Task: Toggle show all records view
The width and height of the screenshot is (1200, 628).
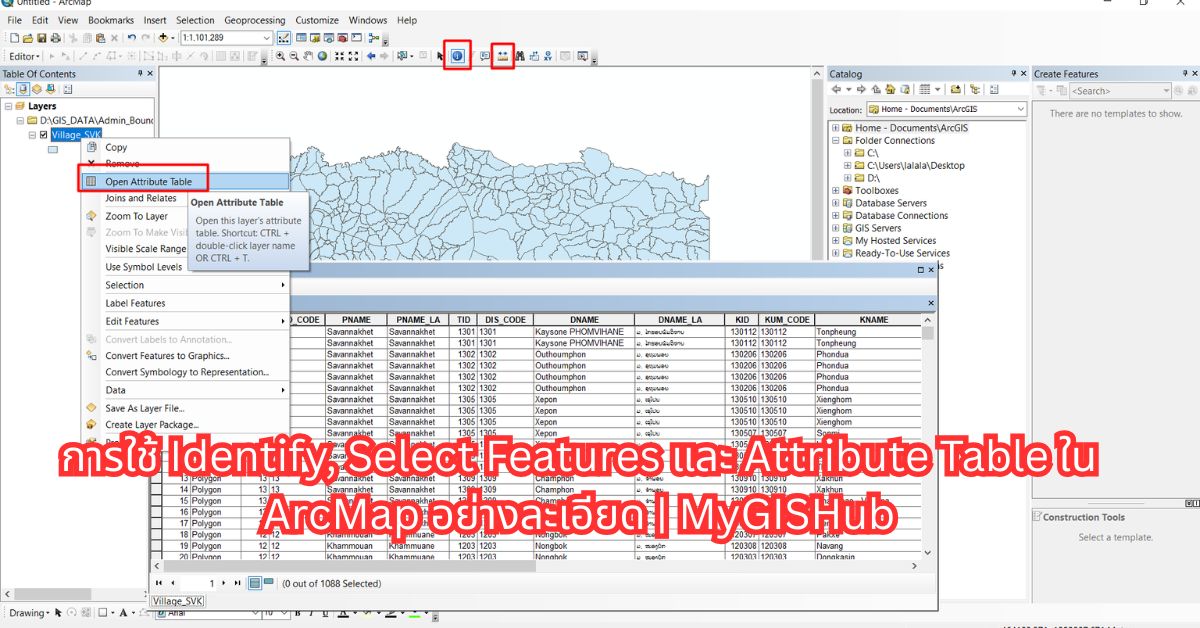Action: tap(254, 582)
